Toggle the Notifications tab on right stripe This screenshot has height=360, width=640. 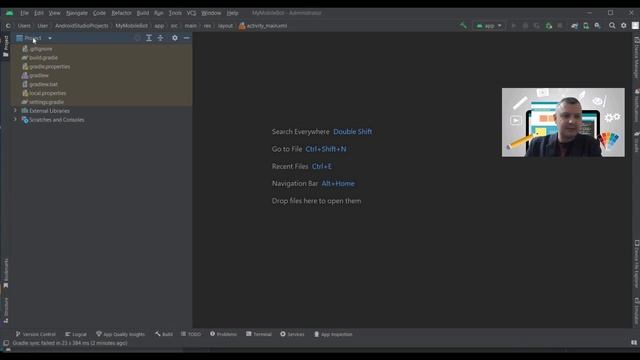[x=636, y=105]
